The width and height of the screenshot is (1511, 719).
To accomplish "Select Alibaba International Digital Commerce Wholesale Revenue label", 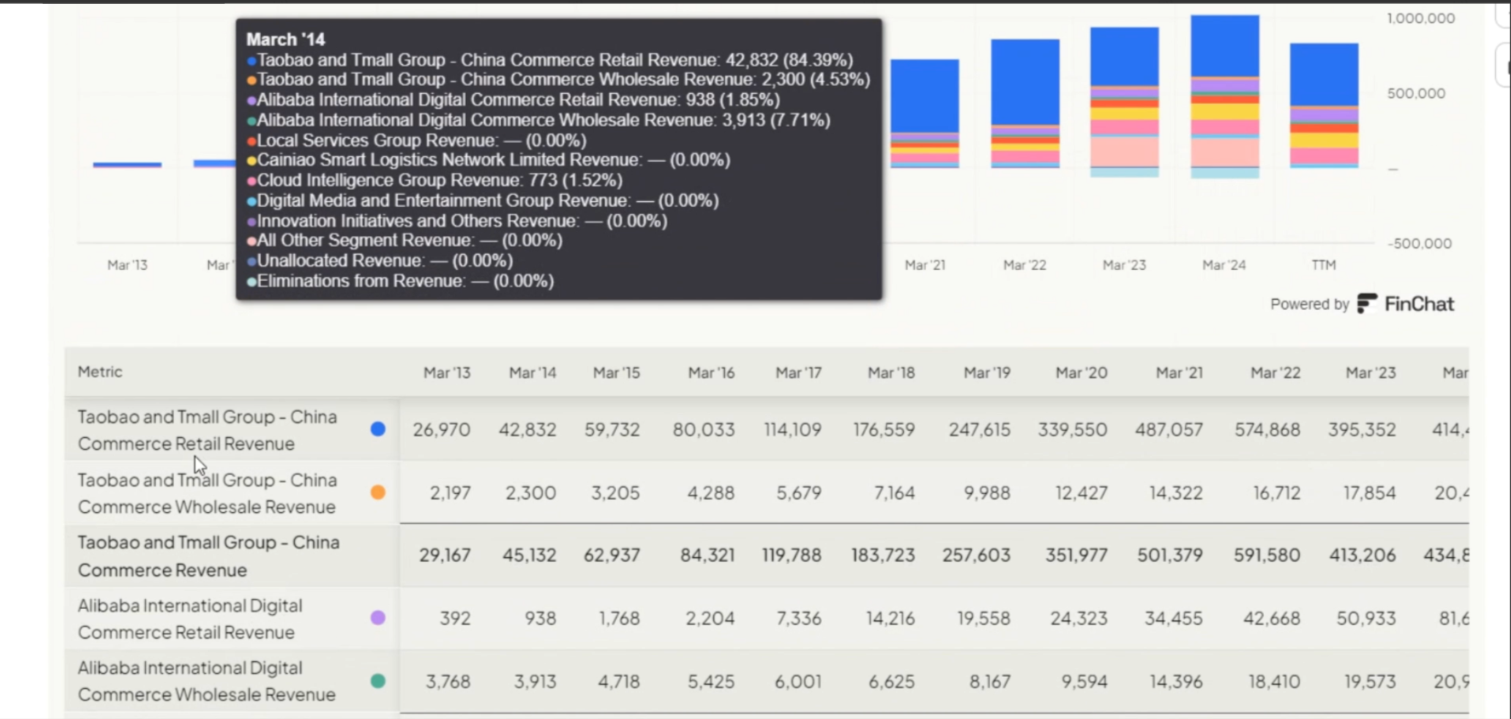I will [x=207, y=681].
